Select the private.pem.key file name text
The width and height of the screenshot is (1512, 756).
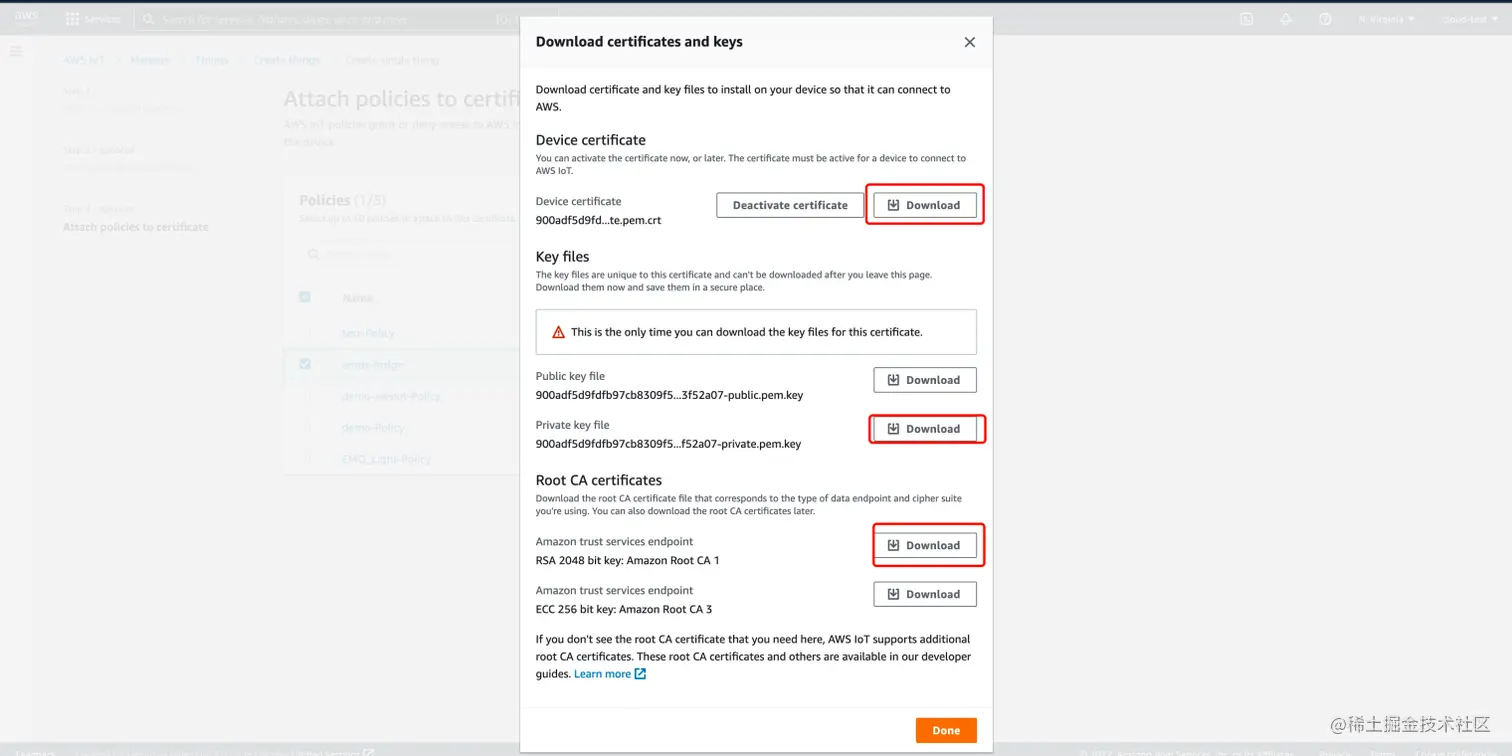pos(668,444)
